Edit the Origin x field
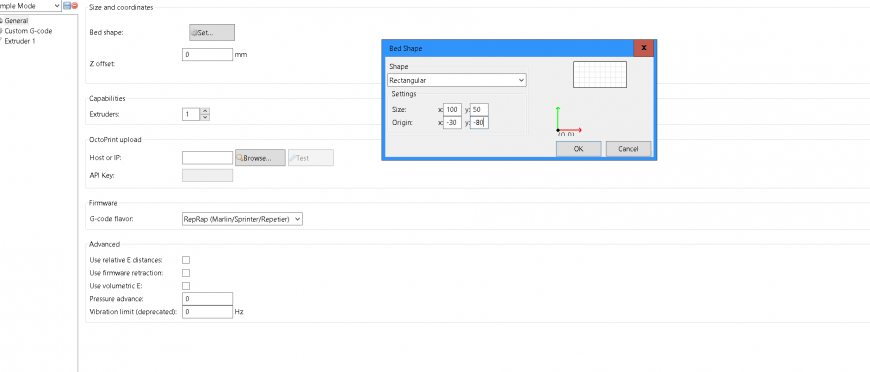This screenshot has width=870, height=372. (x=452, y=123)
